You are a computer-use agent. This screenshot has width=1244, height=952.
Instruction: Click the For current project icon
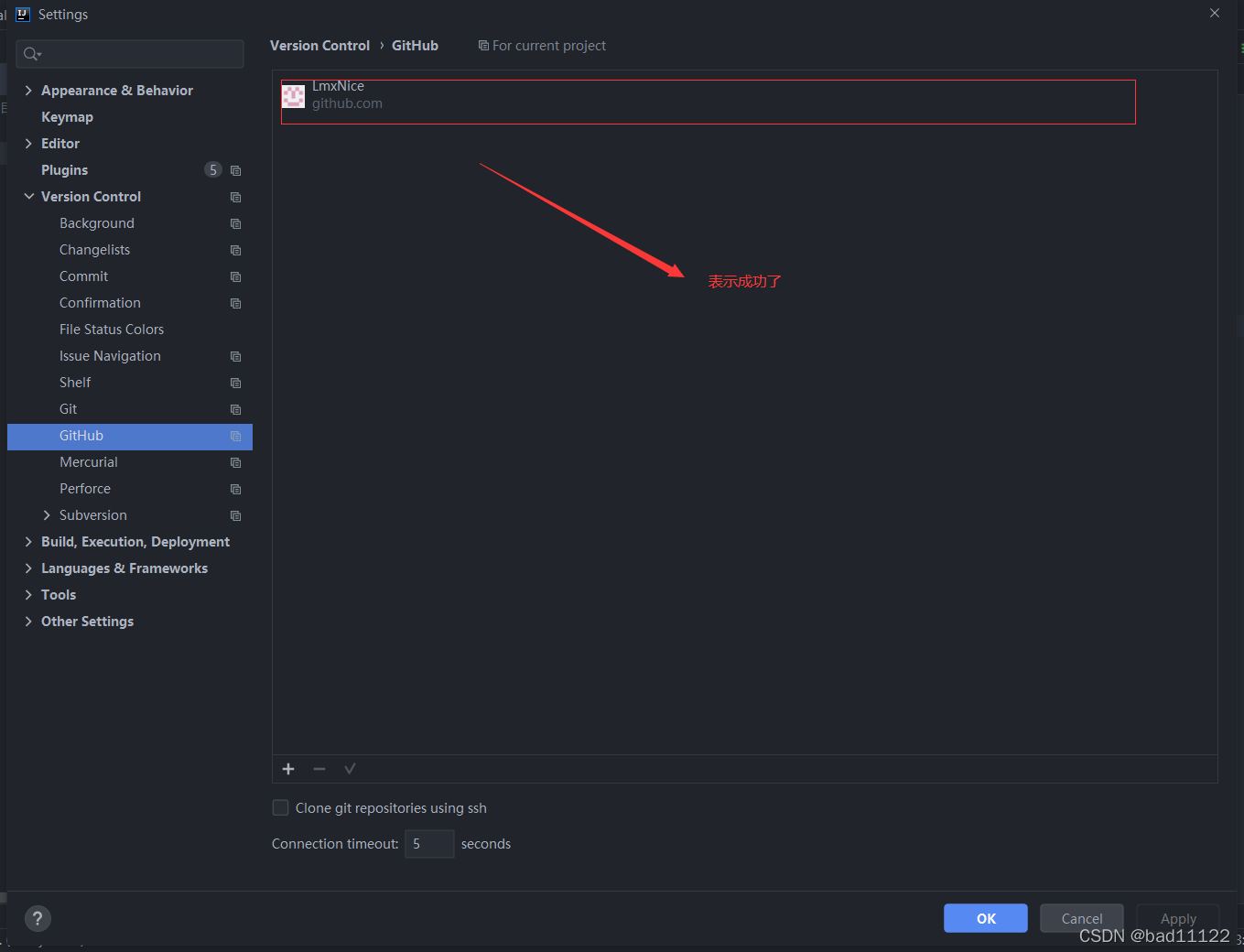click(x=483, y=46)
